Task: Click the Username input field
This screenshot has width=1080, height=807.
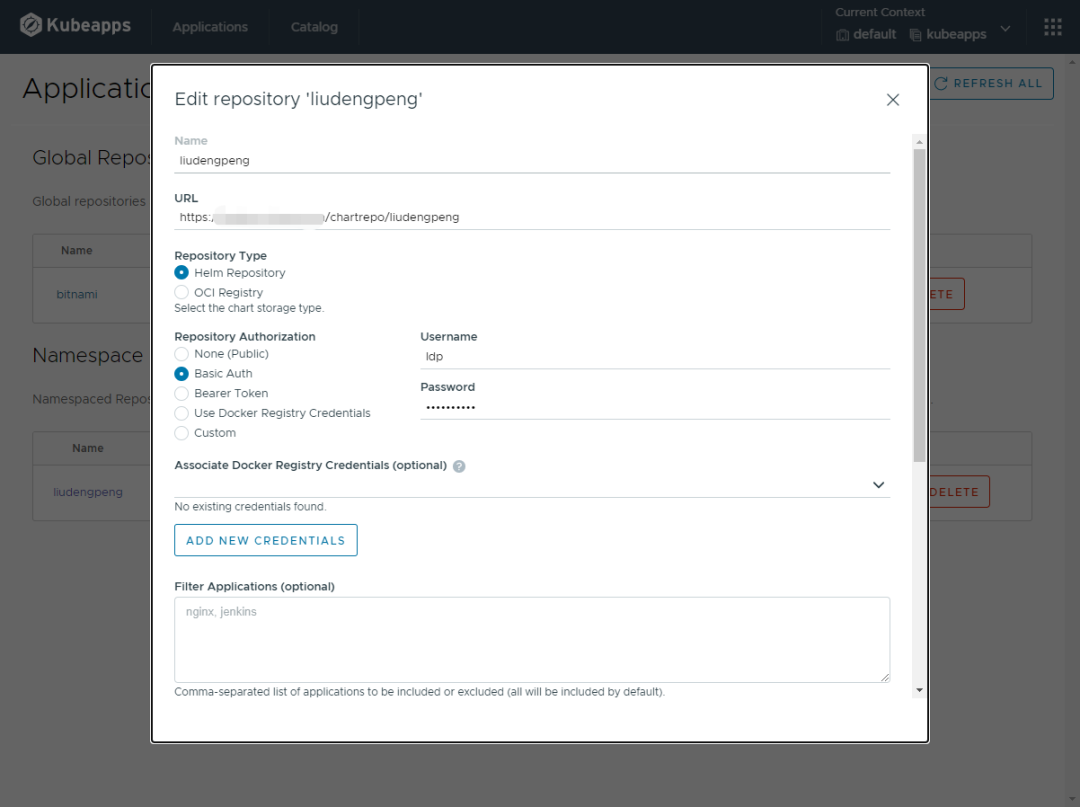Action: pos(655,355)
